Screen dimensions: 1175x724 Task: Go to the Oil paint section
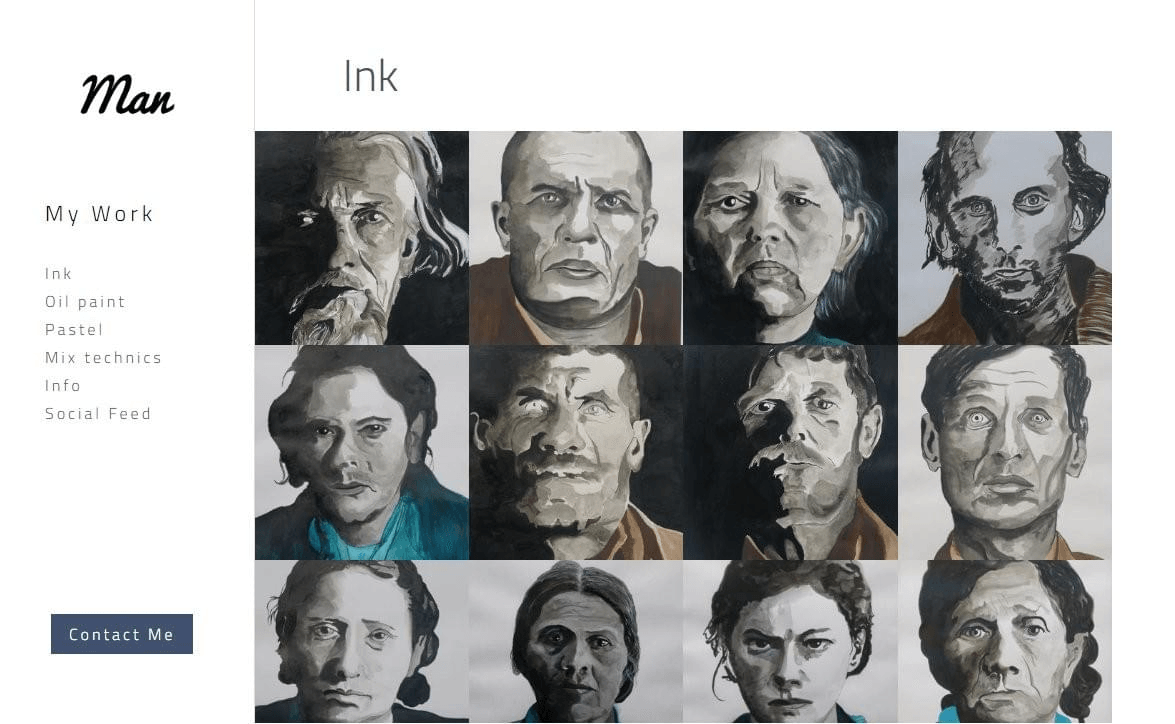(85, 301)
